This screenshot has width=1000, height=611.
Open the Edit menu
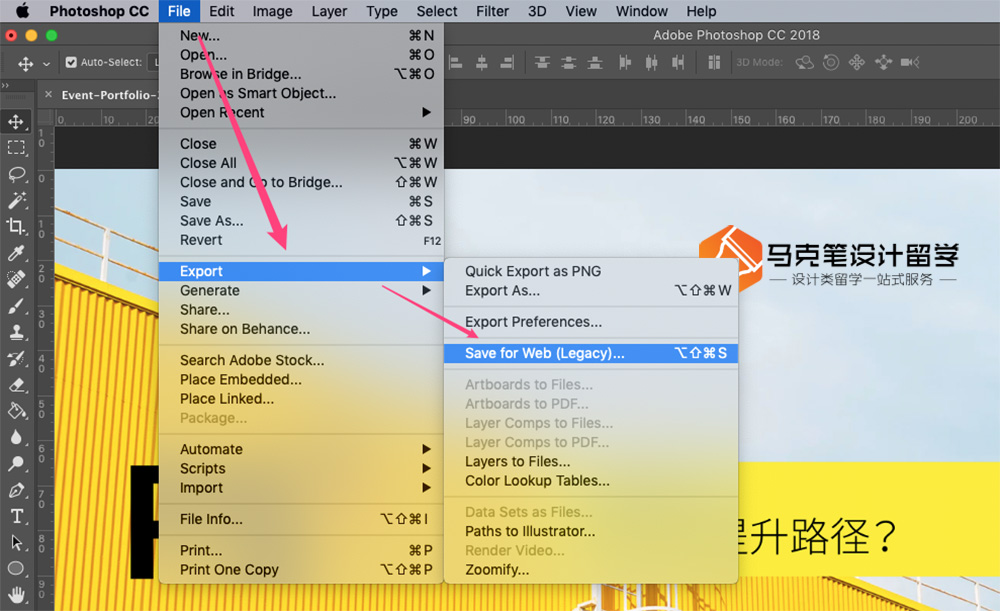[221, 11]
